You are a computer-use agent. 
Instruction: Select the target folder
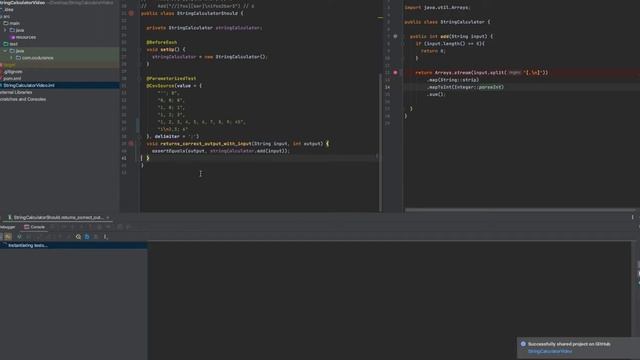coord(10,65)
